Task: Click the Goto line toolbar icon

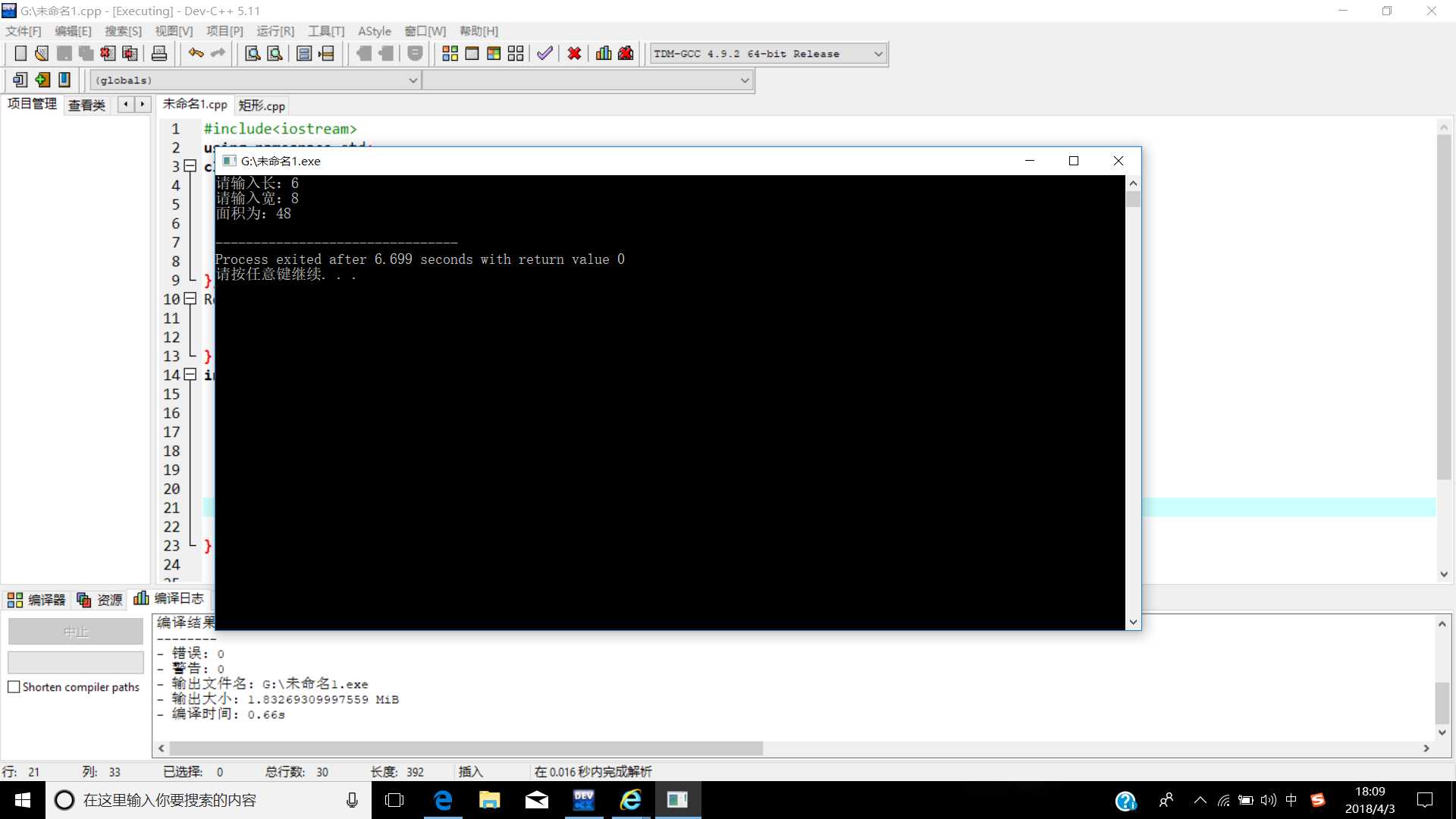Action: pos(326,53)
